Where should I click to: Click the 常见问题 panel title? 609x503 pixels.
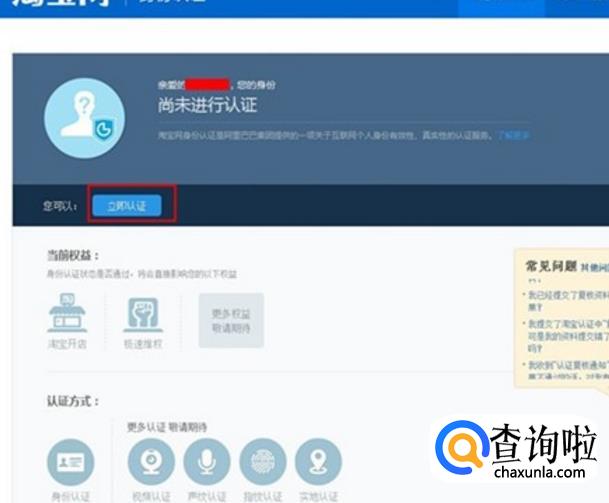click(551, 266)
